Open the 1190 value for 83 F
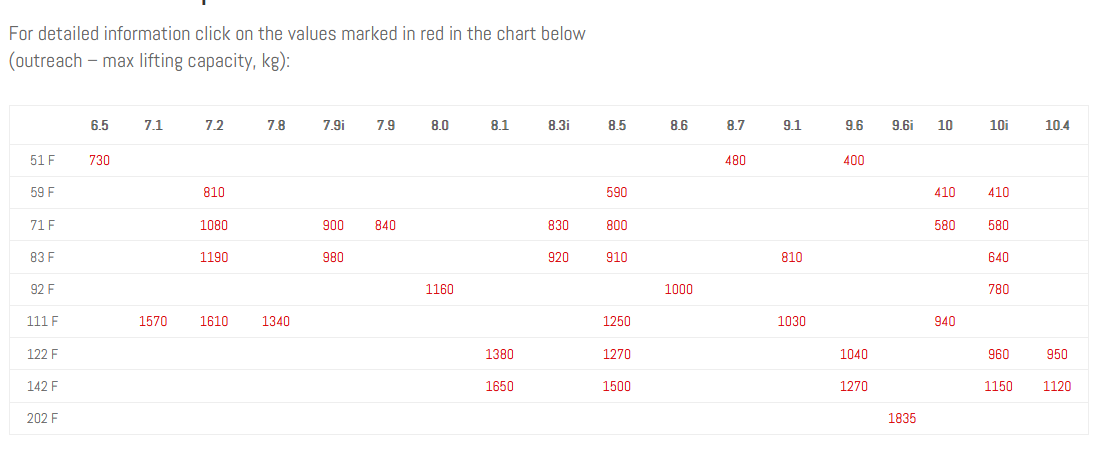The width and height of the screenshot is (1112, 464). point(214,258)
